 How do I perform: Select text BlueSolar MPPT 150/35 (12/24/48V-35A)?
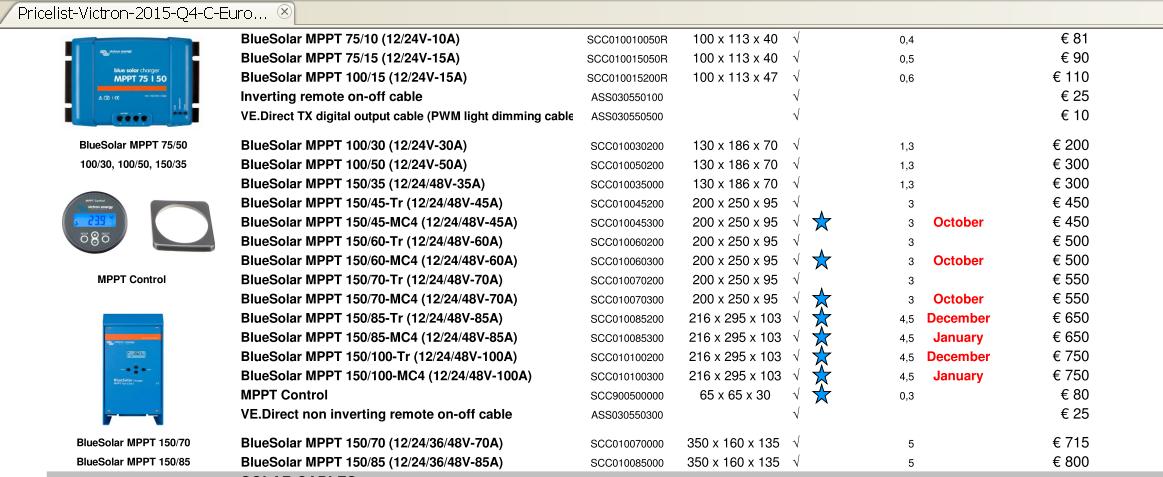(x=363, y=184)
